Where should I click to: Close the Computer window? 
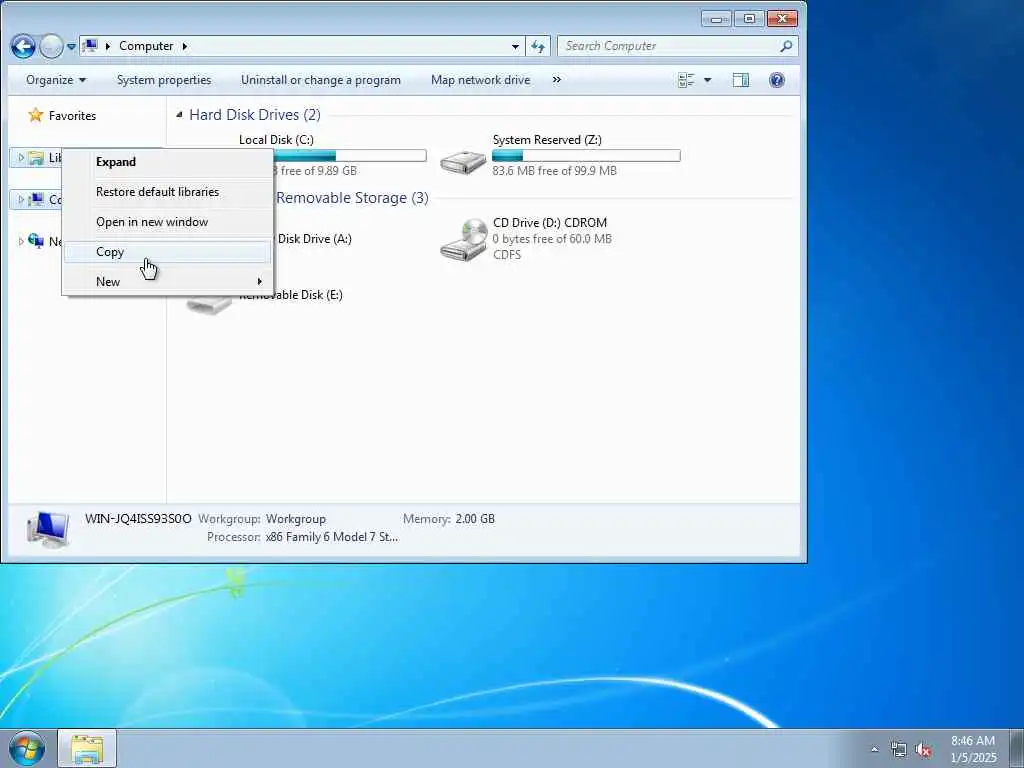(782, 19)
